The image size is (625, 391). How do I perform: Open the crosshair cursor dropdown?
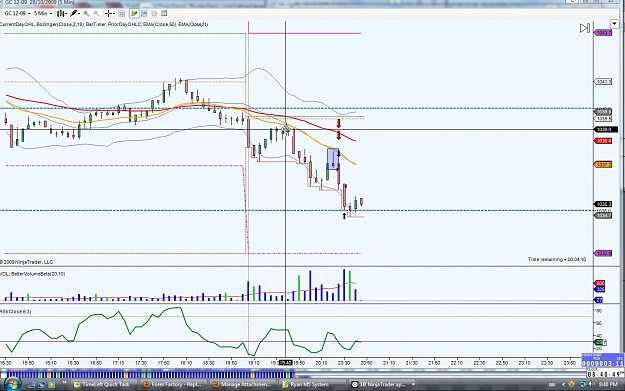click(x=110, y=14)
